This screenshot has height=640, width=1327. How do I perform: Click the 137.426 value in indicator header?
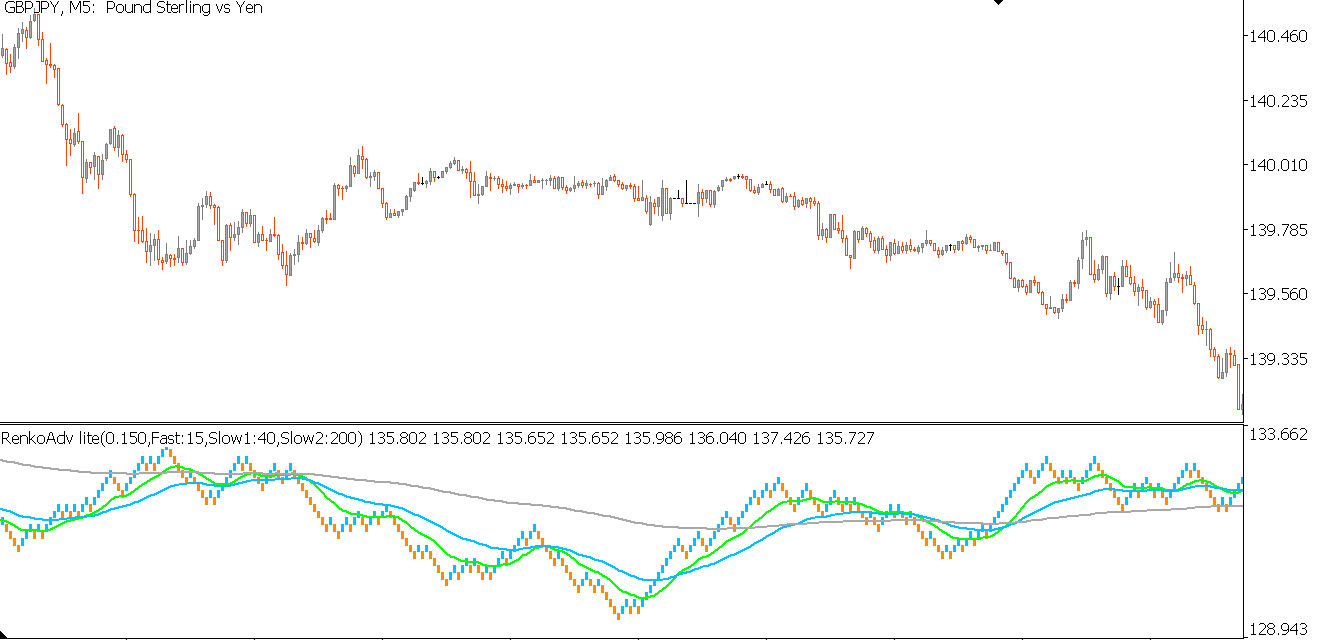point(781,438)
